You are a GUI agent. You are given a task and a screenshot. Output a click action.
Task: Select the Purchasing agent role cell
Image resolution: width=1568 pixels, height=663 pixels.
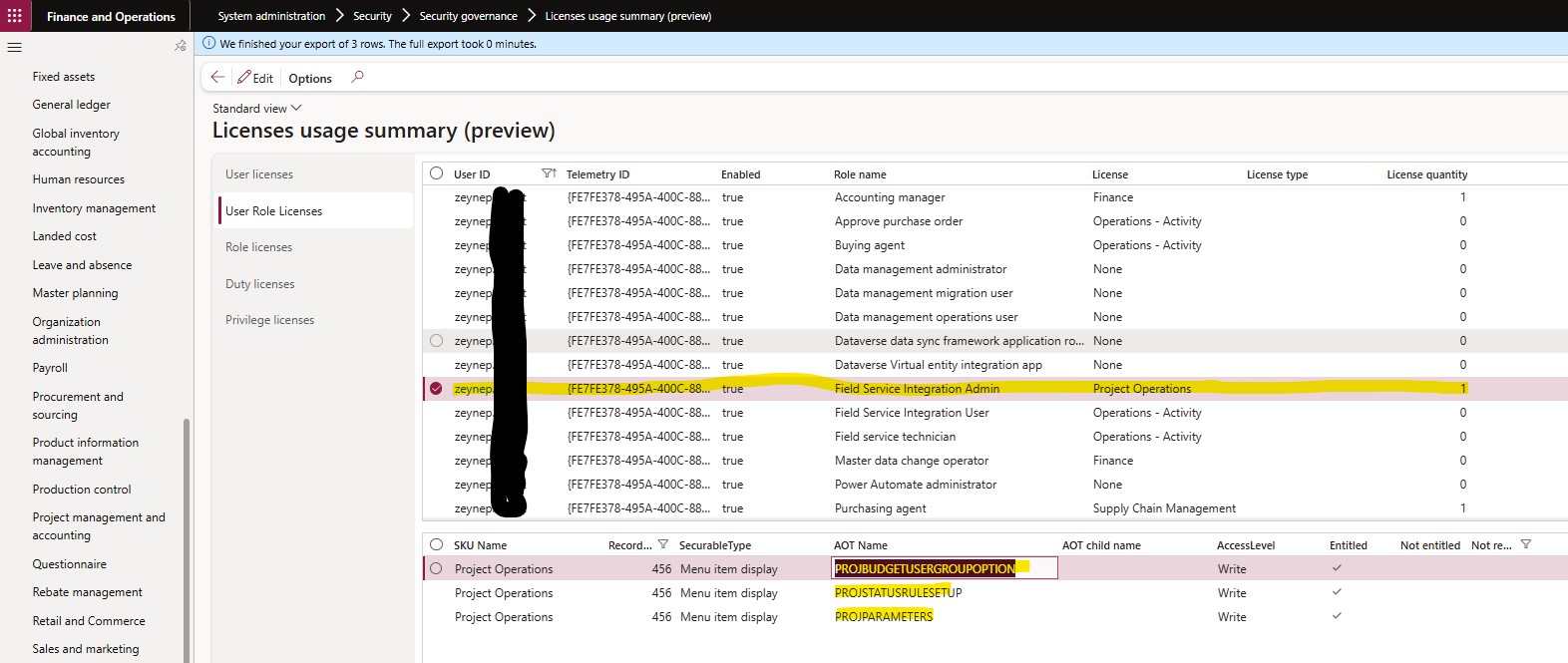pos(881,508)
